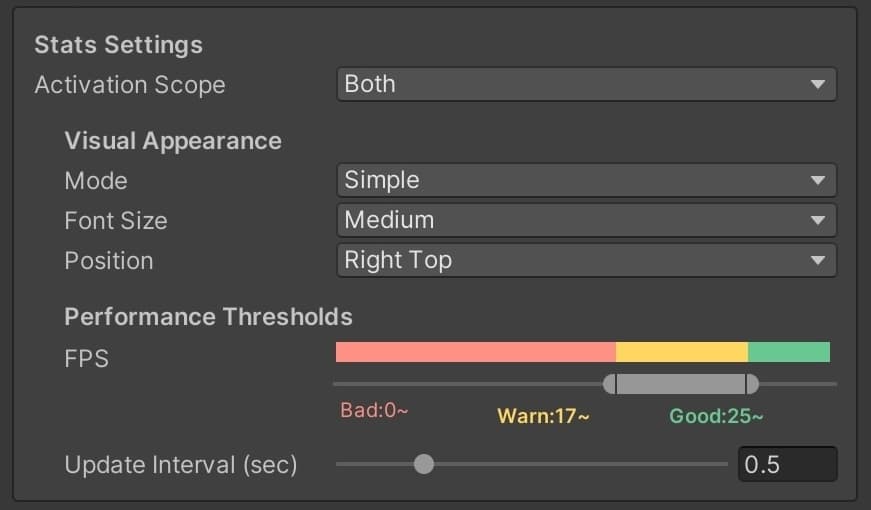Click the Visual Appearance heading
The width and height of the screenshot is (871, 510).
(x=173, y=141)
